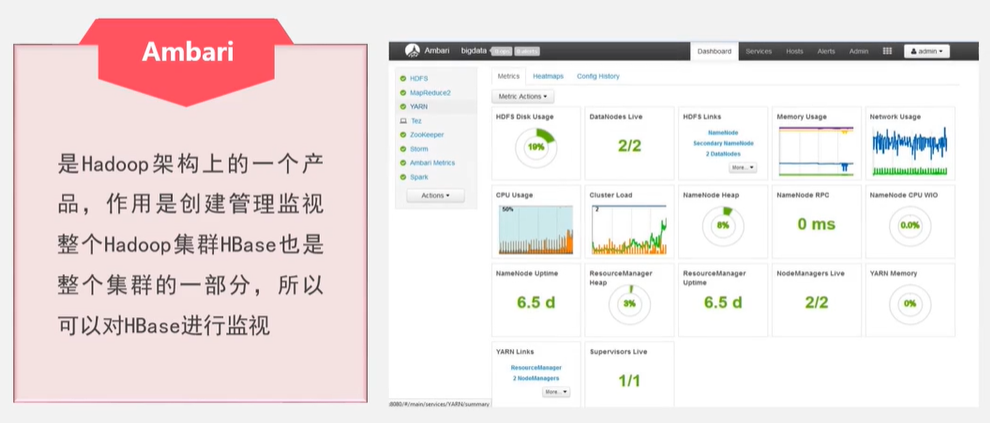
Task: Select the Metrics tab
Action: 508,76
